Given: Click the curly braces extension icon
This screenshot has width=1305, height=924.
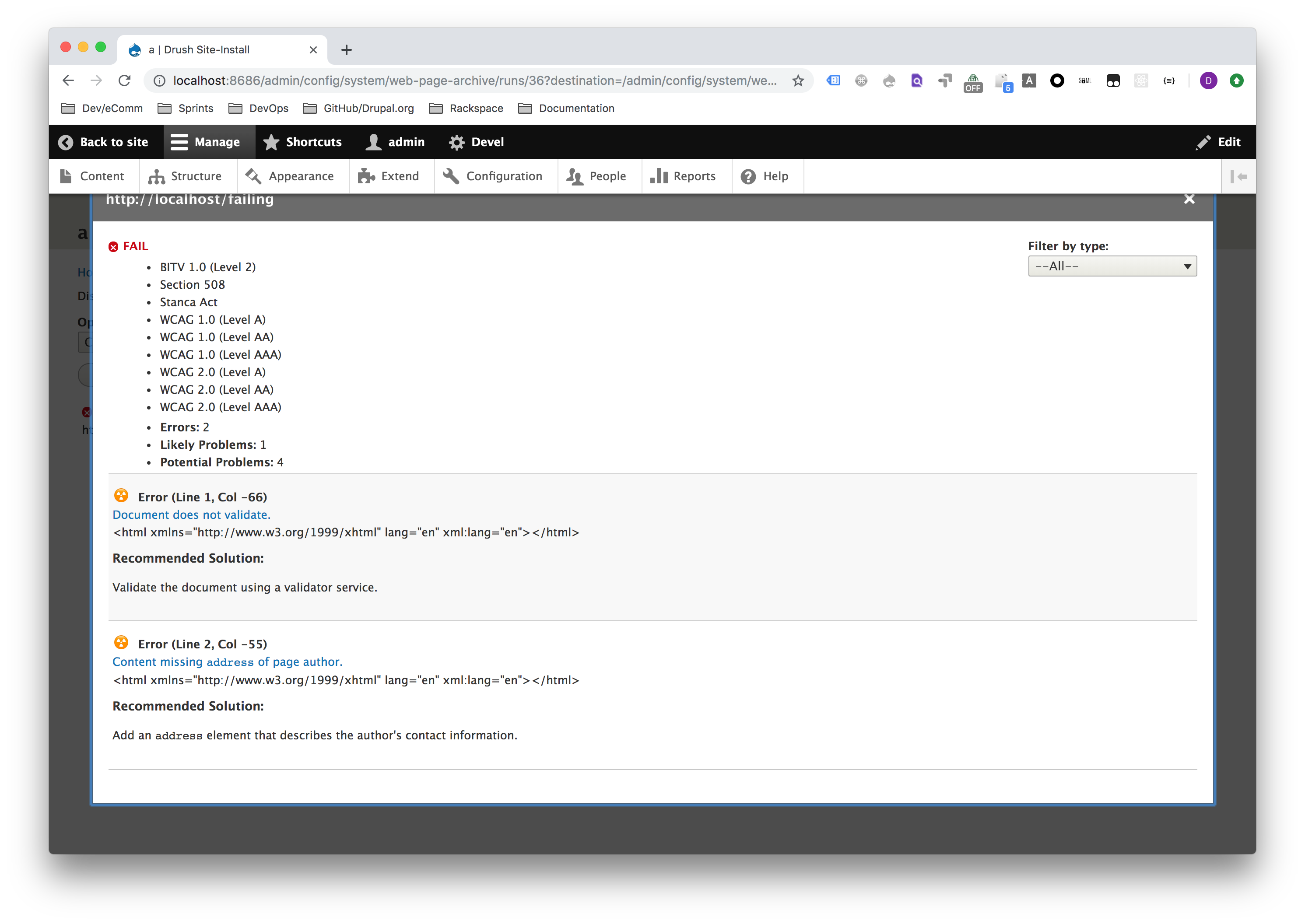Looking at the screenshot, I should pyautogui.click(x=1169, y=81).
